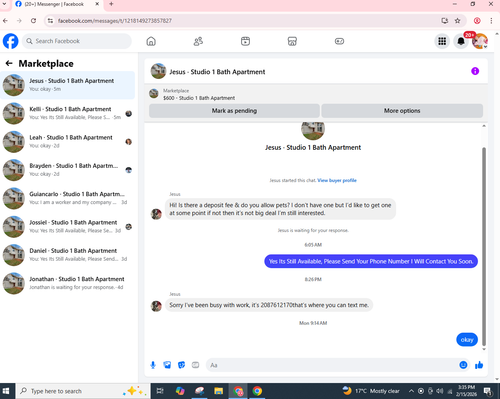Click the browser address bar URL
500x399 pixels.
click(115, 21)
